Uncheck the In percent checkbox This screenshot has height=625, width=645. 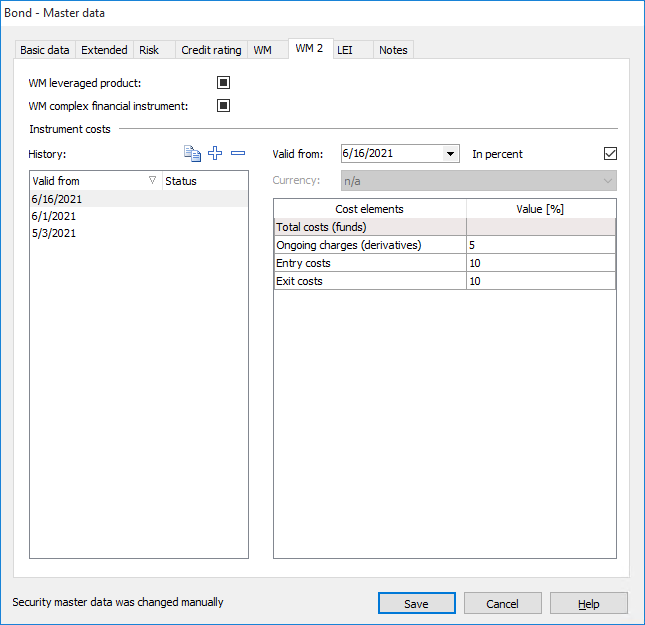click(611, 154)
